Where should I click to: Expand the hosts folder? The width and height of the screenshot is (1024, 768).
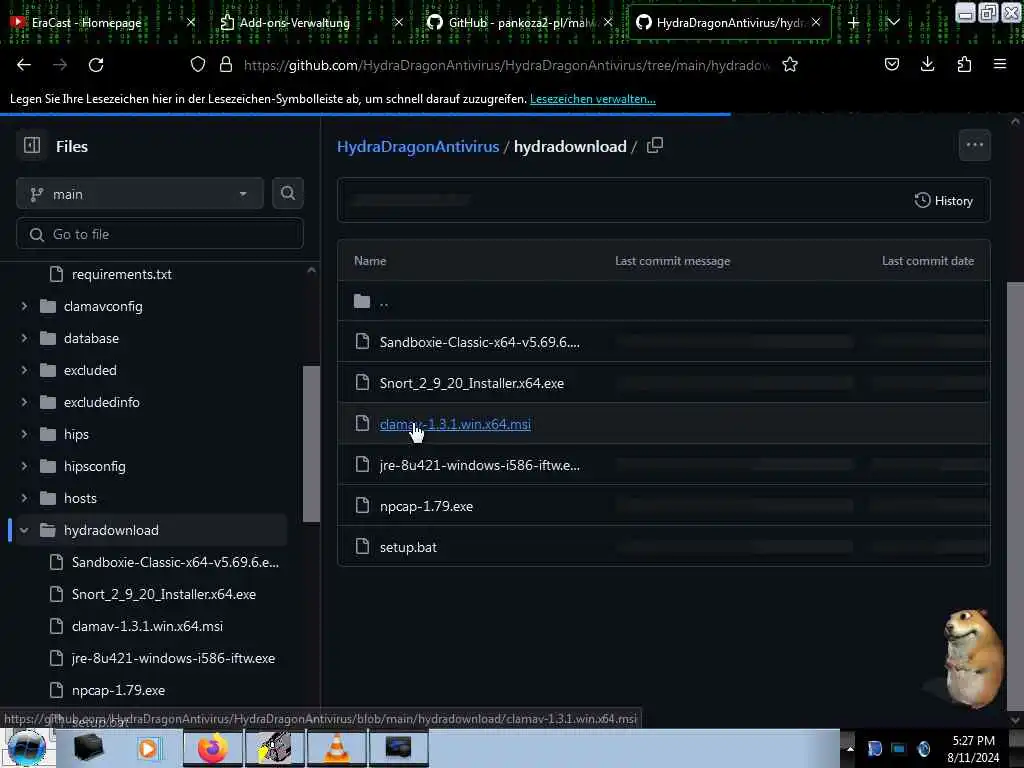[24, 498]
